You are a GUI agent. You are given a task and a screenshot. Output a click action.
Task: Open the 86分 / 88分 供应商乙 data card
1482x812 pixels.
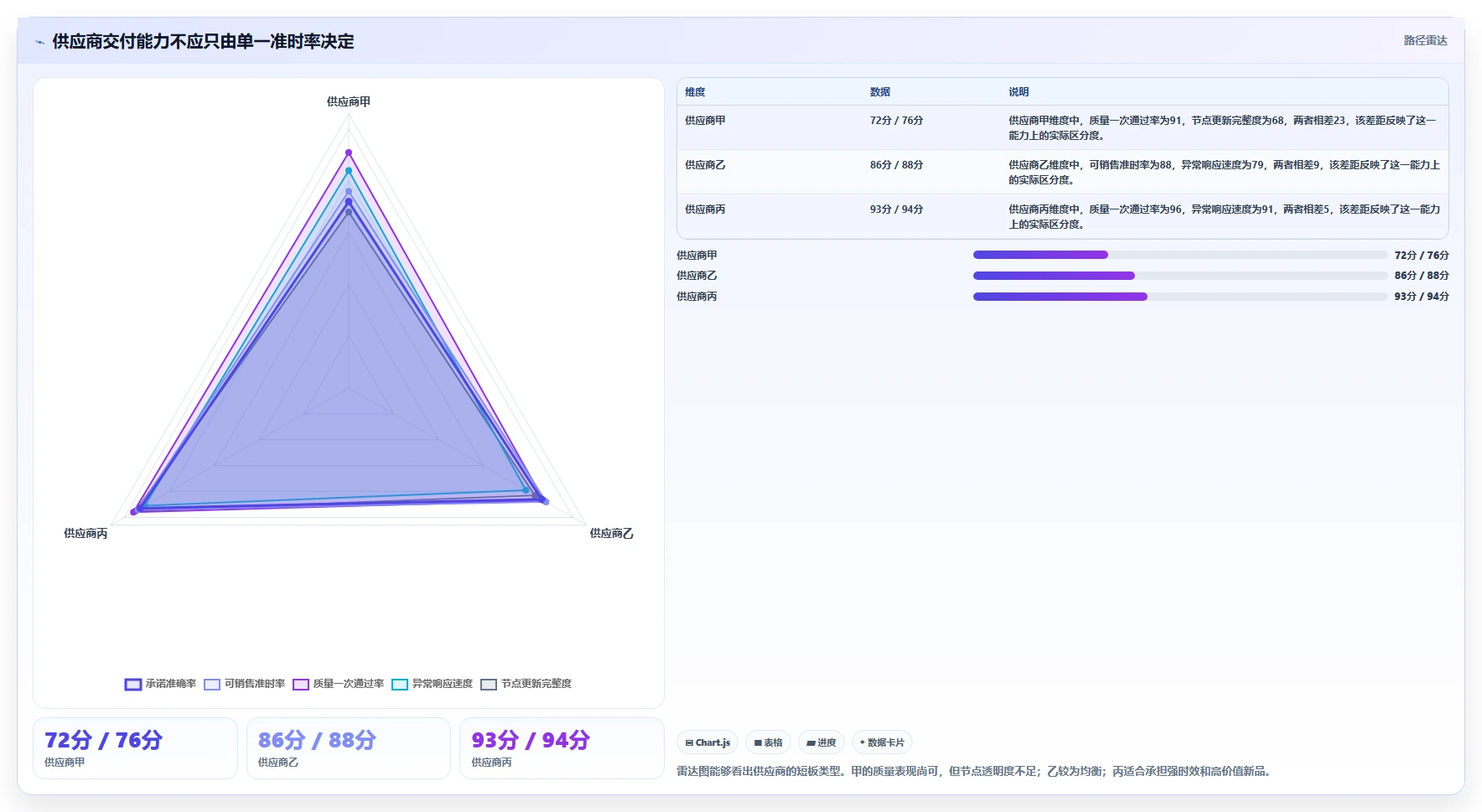tap(349, 748)
